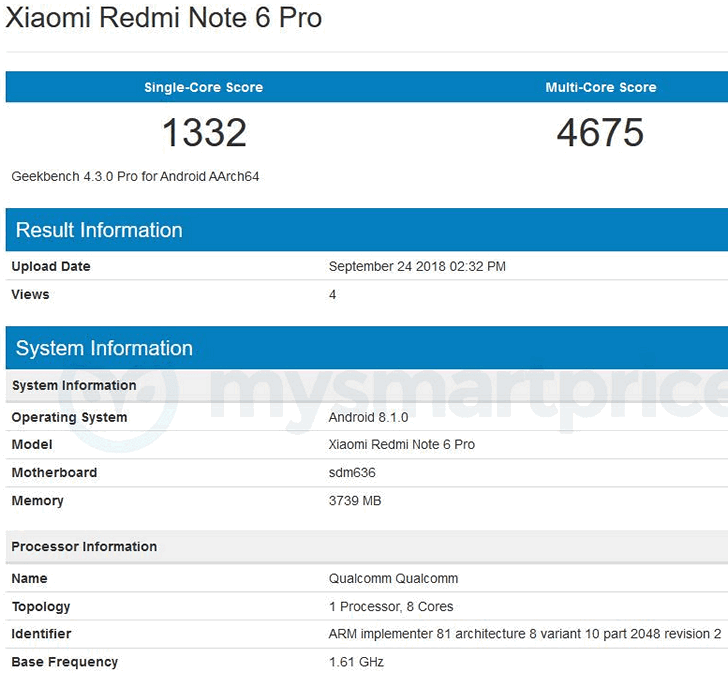Click the 1.61 GHz frequency value

356,662
